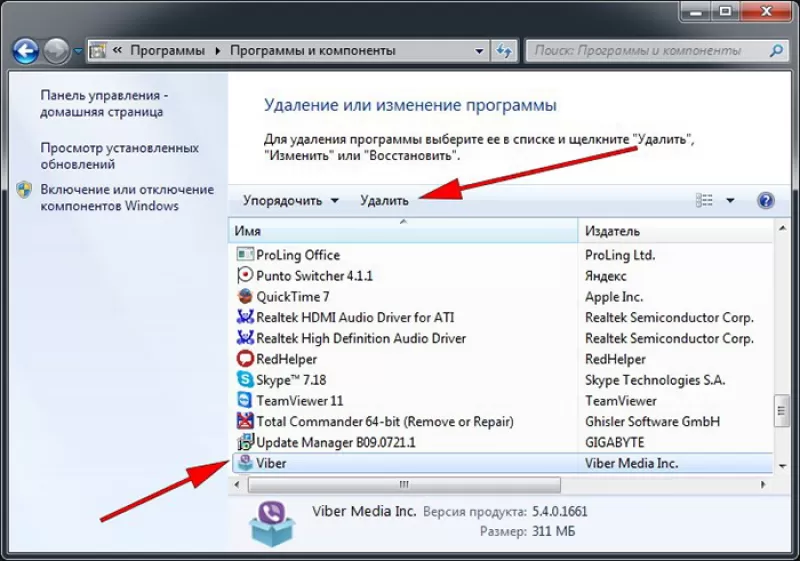Click the large Viber icon in details pane
This screenshot has height=561, width=800.
coord(272,523)
